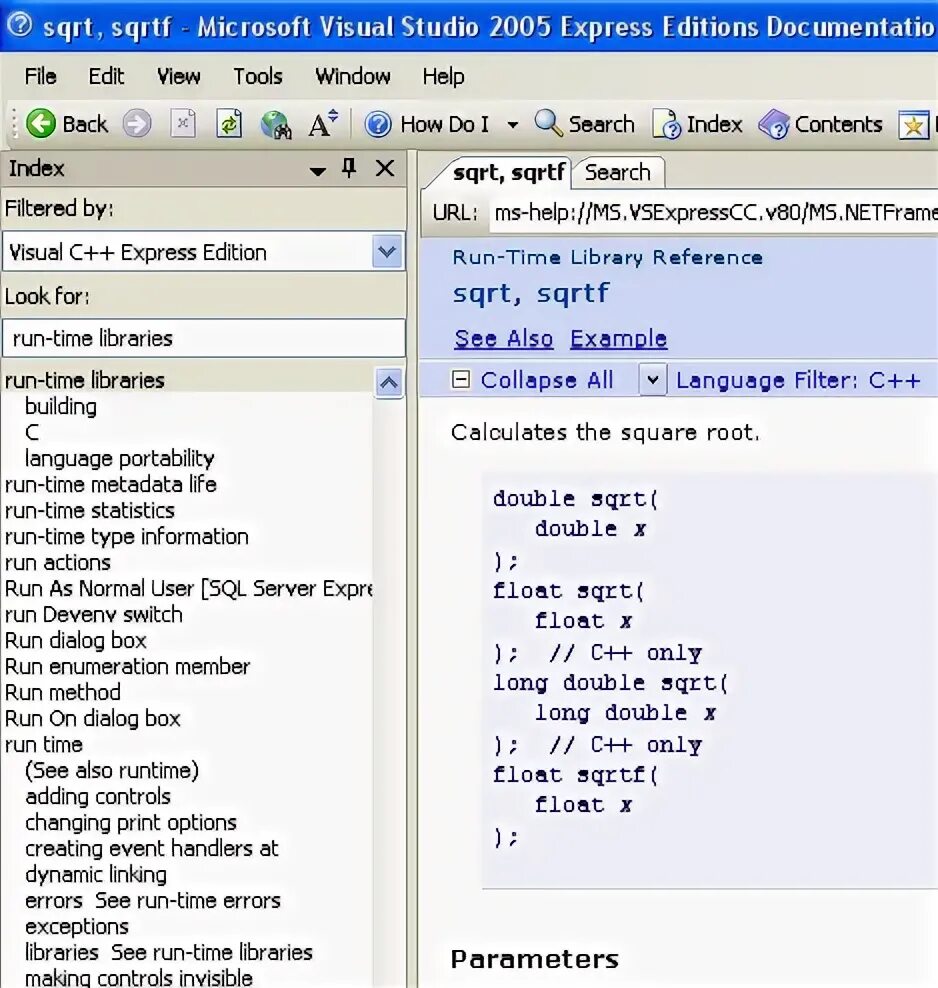The height and width of the screenshot is (988, 938).
Task: Open the Window menu
Action: (x=353, y=76)
